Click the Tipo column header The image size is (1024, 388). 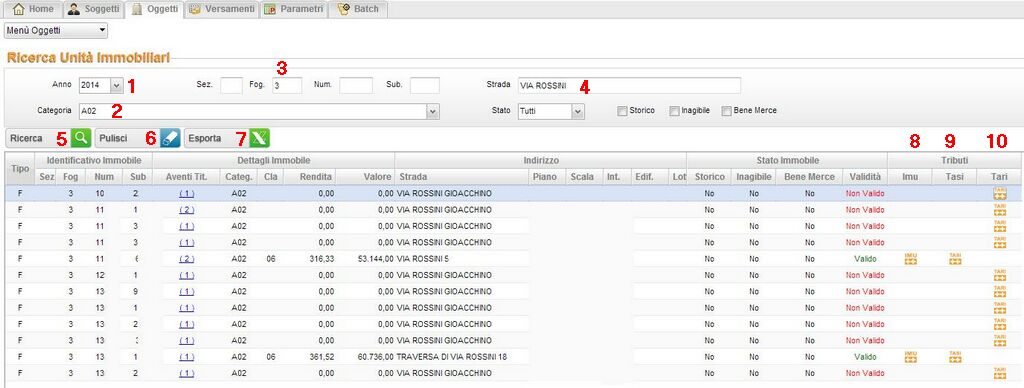(x=20, y=169)
